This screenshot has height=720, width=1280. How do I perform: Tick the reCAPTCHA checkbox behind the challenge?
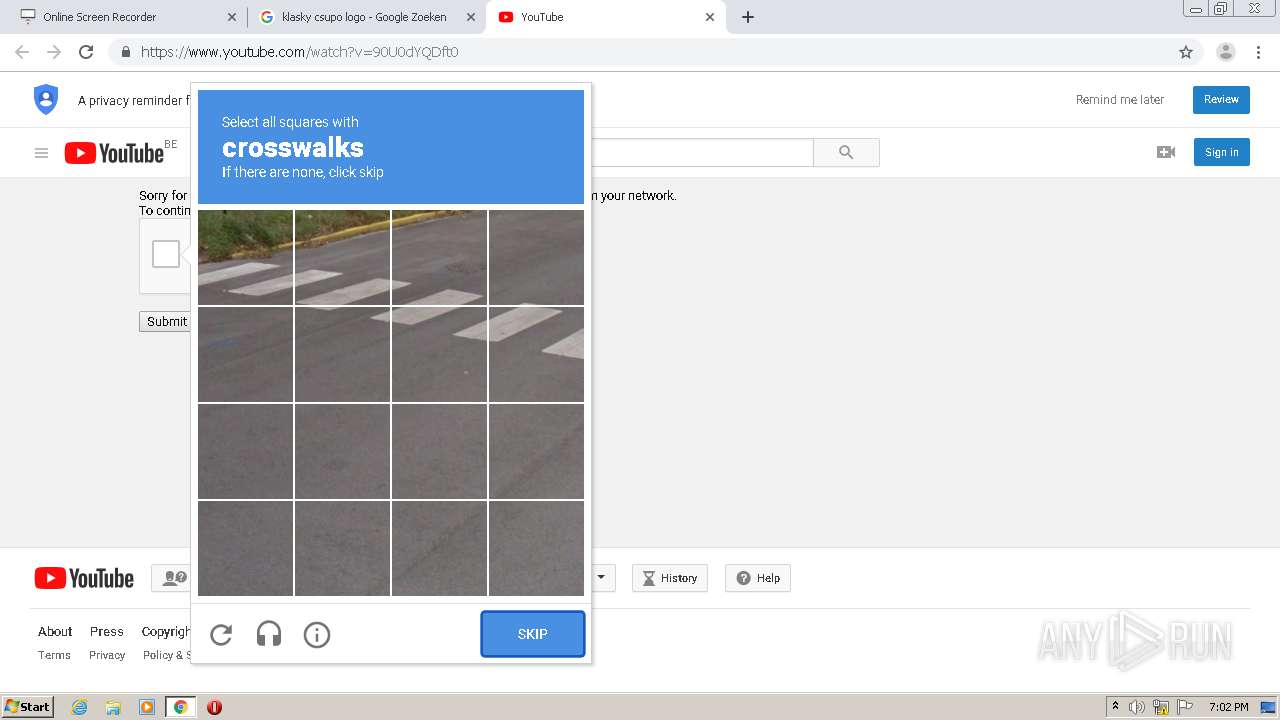(166, 254)
